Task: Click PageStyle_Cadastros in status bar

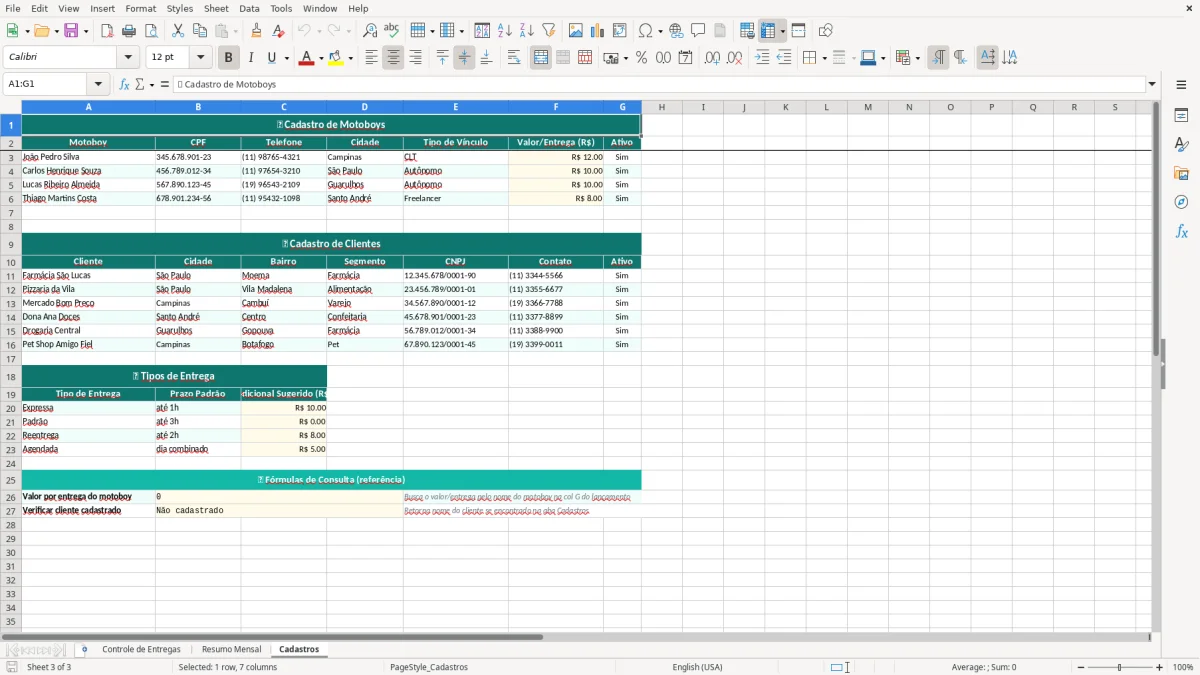Action: click(429, 667)
